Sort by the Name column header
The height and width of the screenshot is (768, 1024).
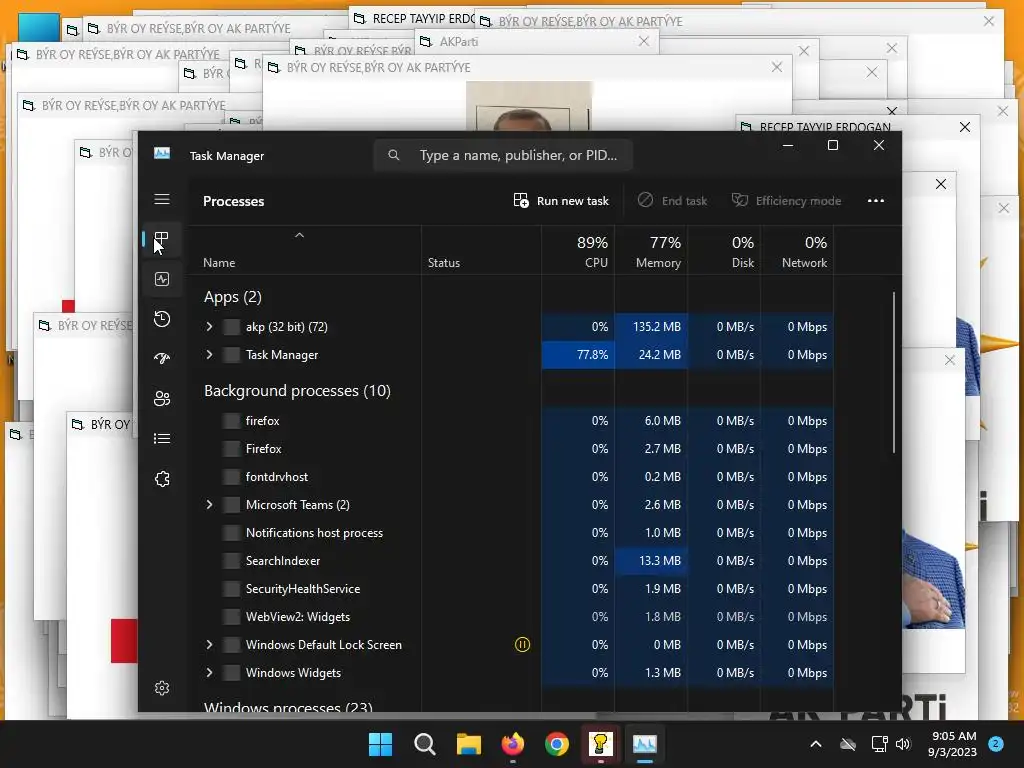305,251
